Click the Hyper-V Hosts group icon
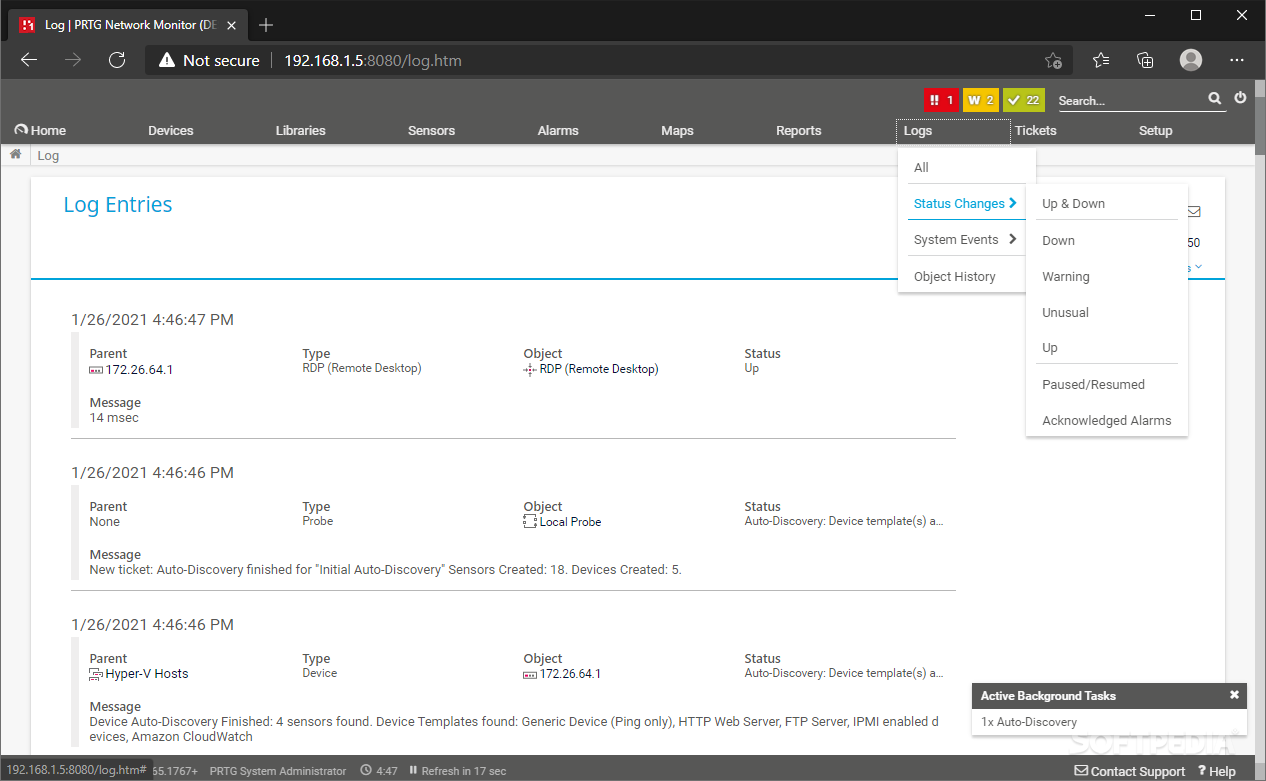 tap(96, 674)
